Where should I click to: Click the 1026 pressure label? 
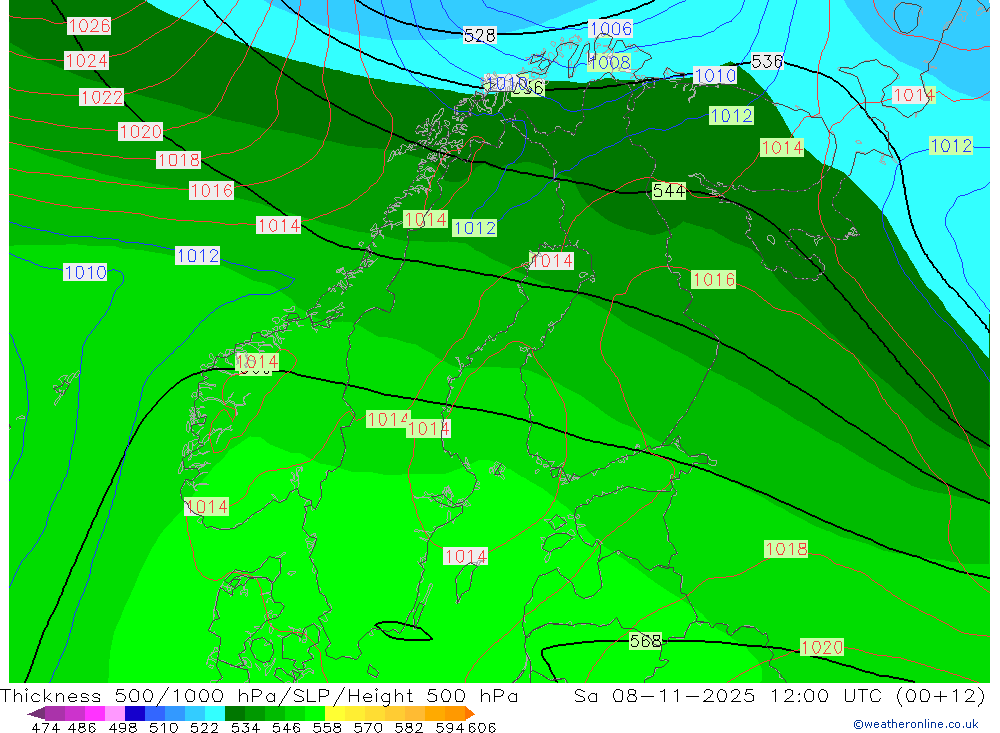(89, 26)
